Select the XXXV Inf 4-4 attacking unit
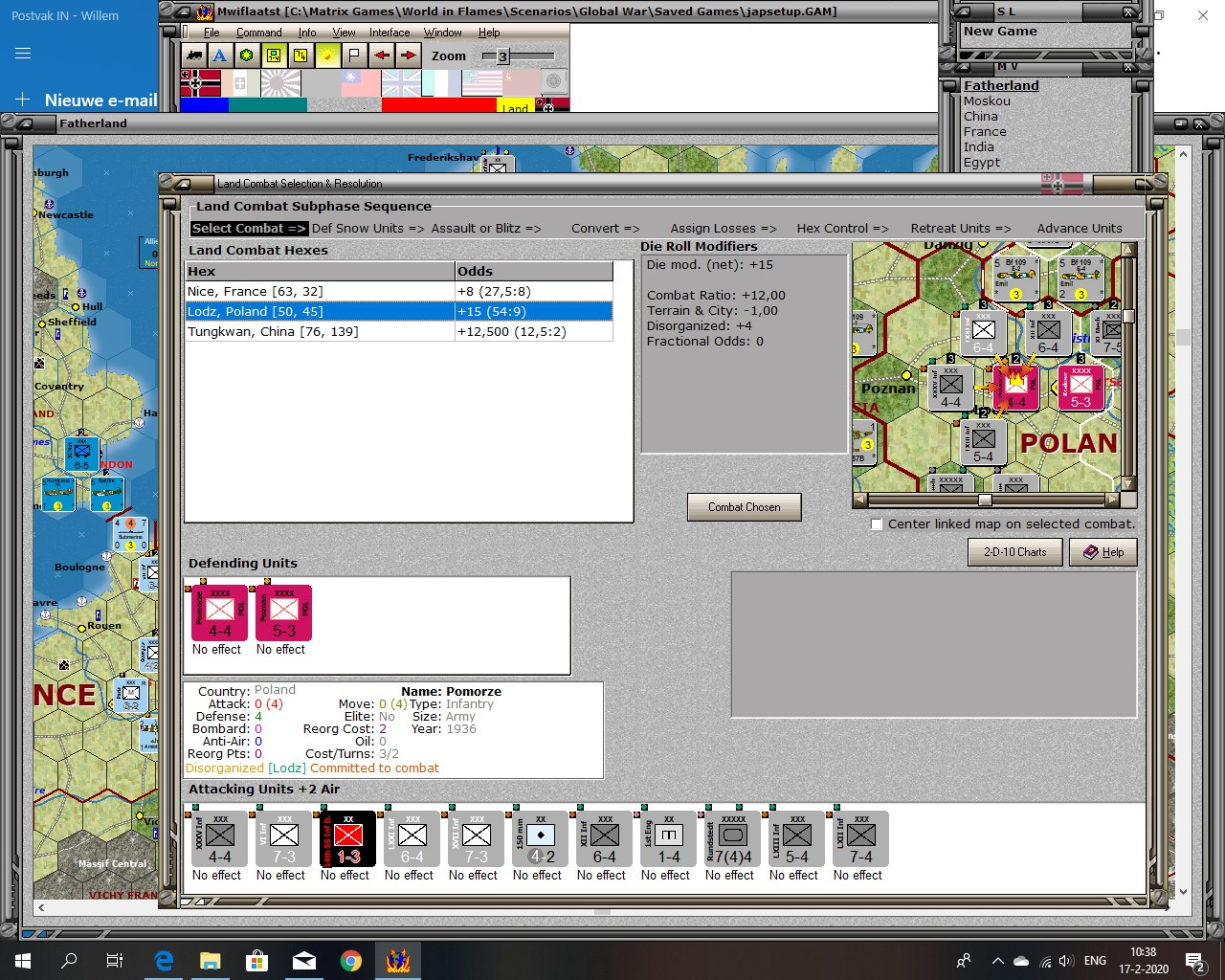Screen dimensions: 1225x980 (x=220, y=838)
